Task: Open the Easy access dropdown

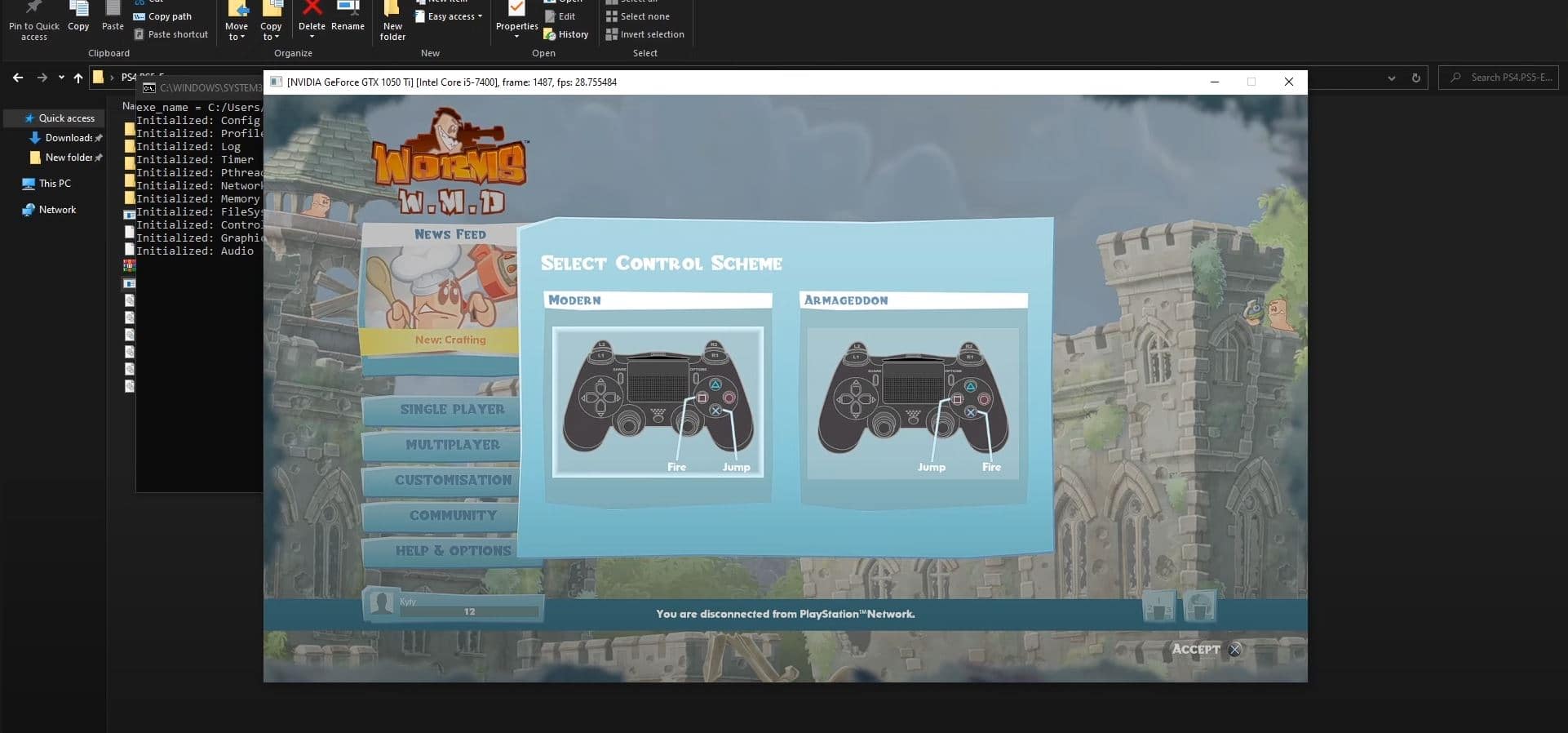Action: (450, 16)
